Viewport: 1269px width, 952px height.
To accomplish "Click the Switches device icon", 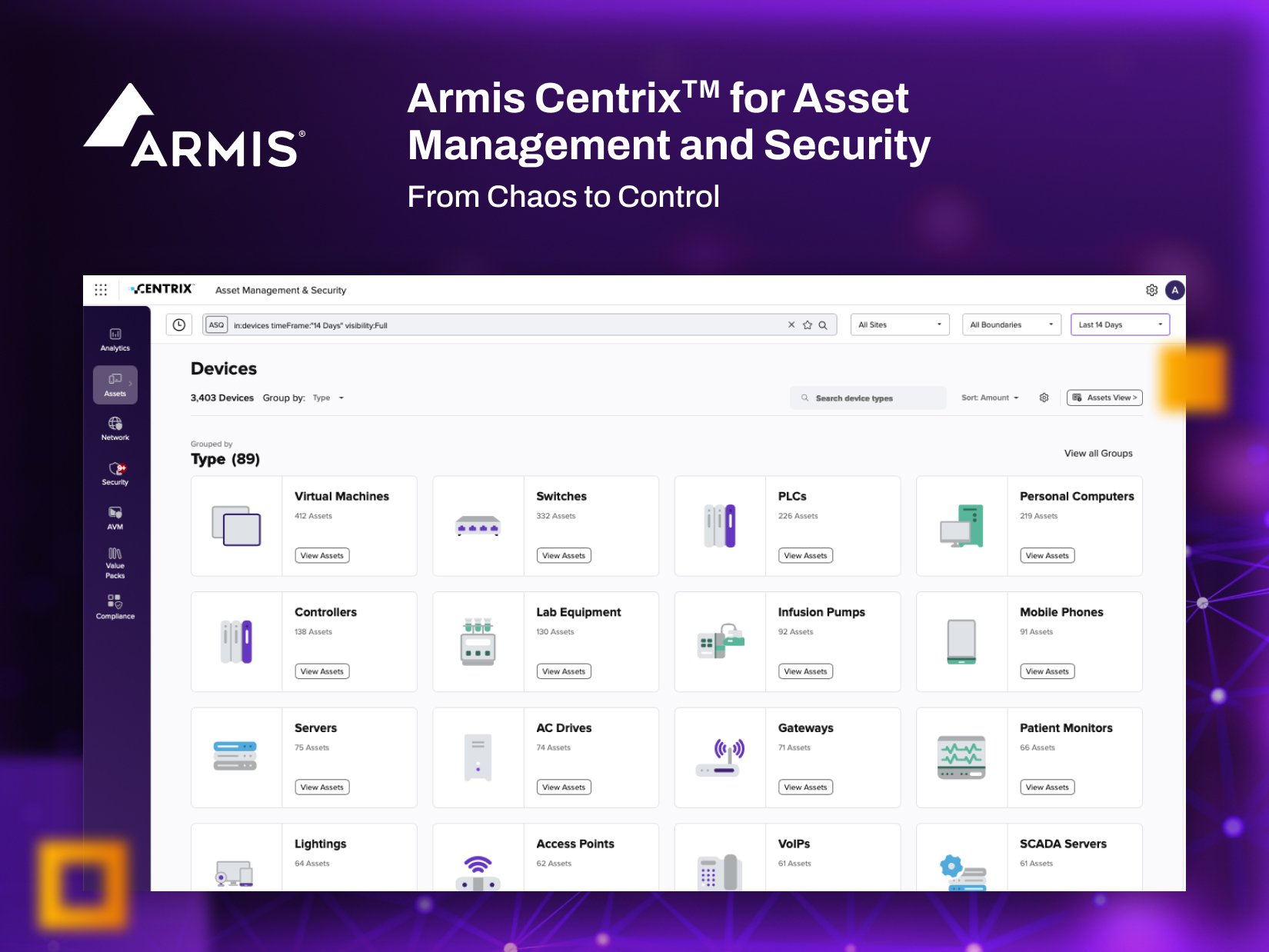I will click(478, 526).
